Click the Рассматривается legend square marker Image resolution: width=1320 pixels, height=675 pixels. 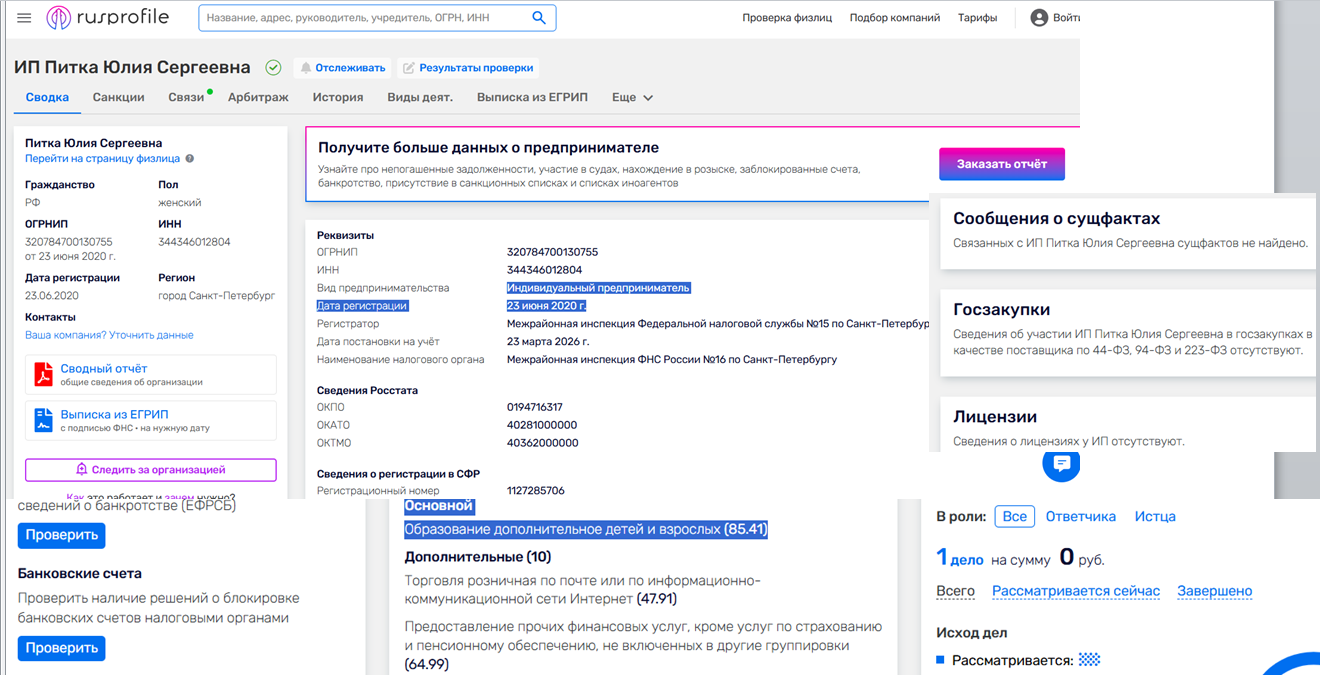click(x=940, y=660)
